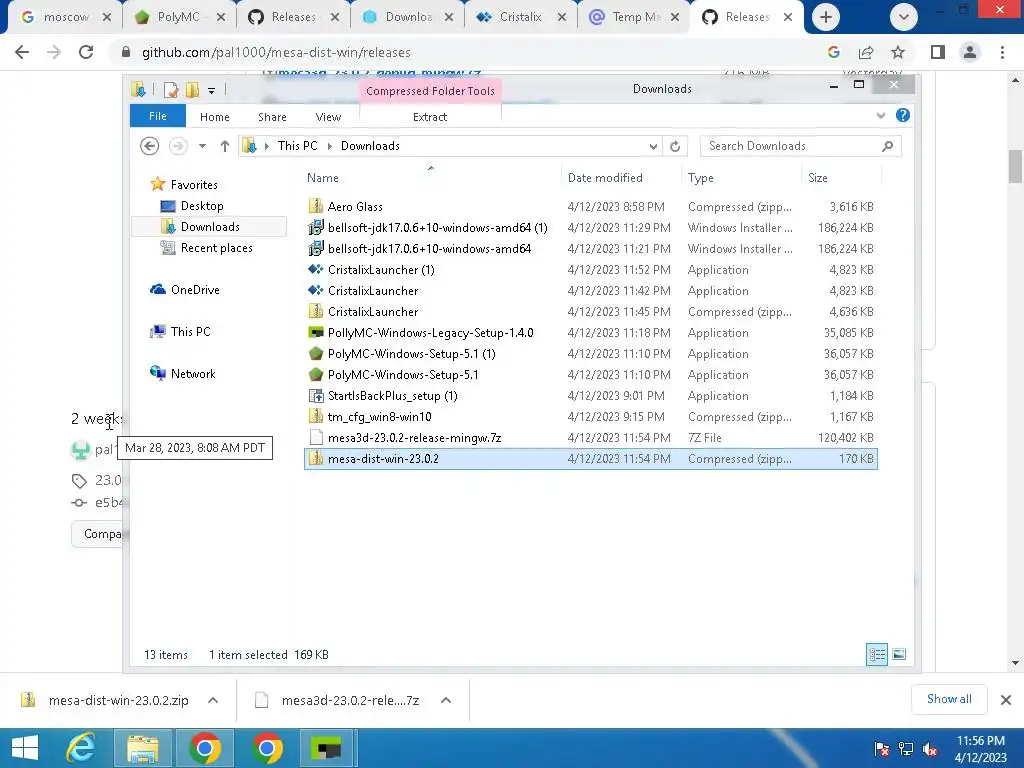
Task: Open mesa-dist-win zip download options arrow
Action: 213,700
